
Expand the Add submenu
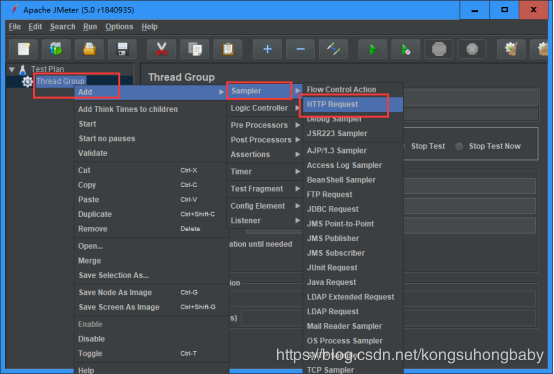click(151, 92)
